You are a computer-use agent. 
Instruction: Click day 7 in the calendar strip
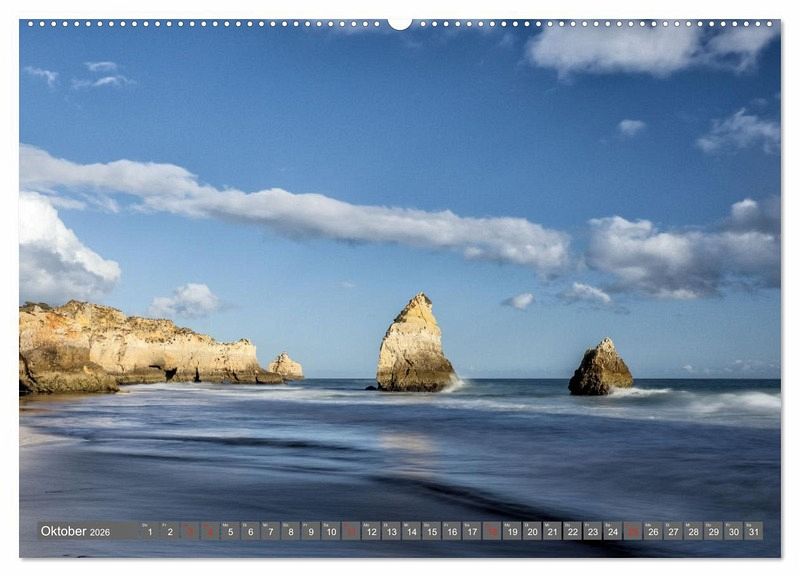[270, 531]
